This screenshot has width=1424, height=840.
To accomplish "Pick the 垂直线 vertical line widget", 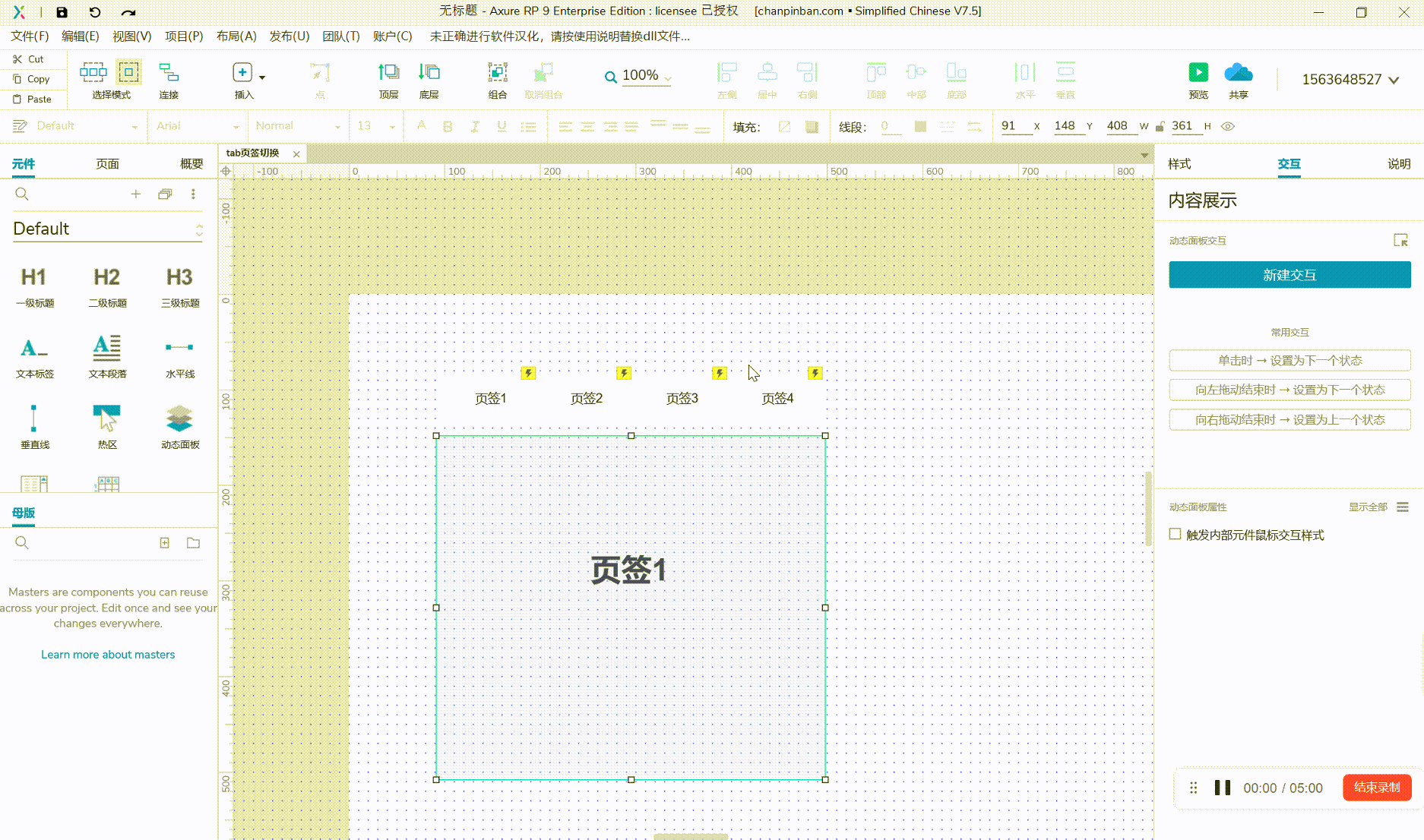I will pyautogui.click(x=34, y=428).
